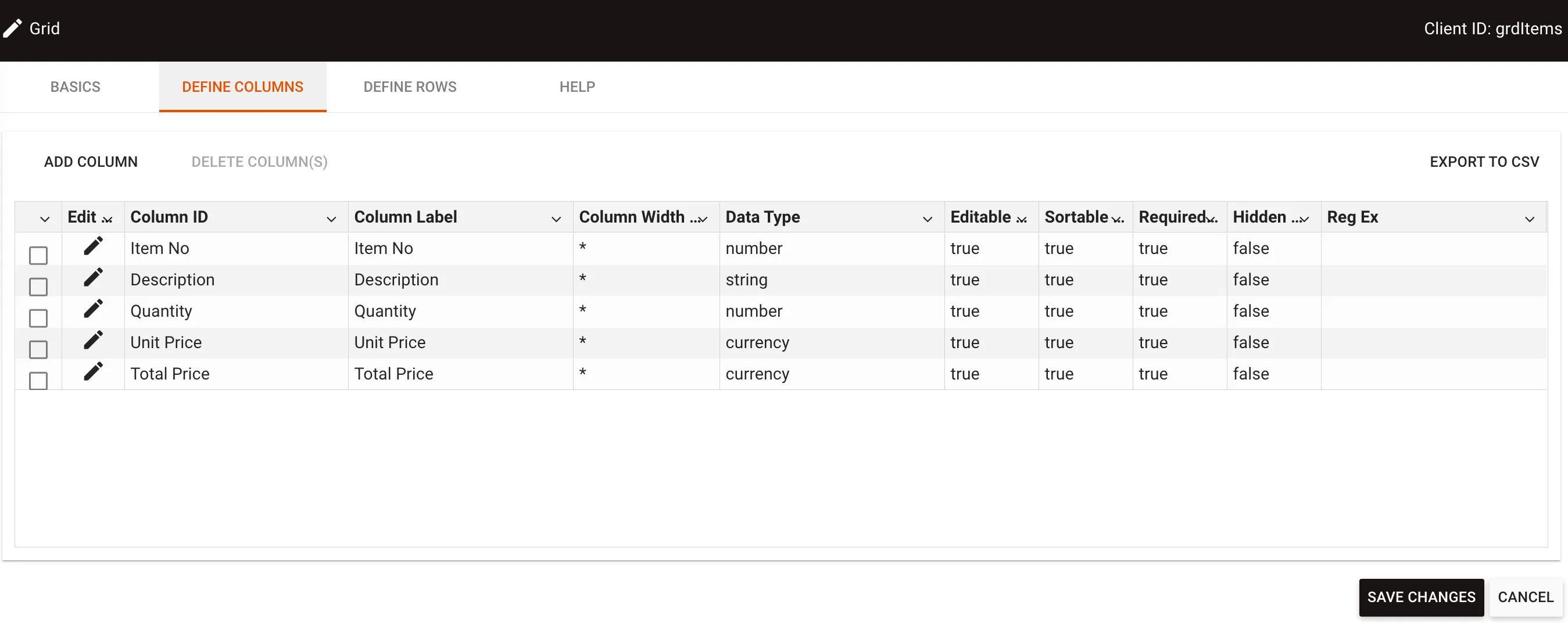Open the Column Label header dropdown
The height and width of the screenshot is (623, 1568).
556,219
